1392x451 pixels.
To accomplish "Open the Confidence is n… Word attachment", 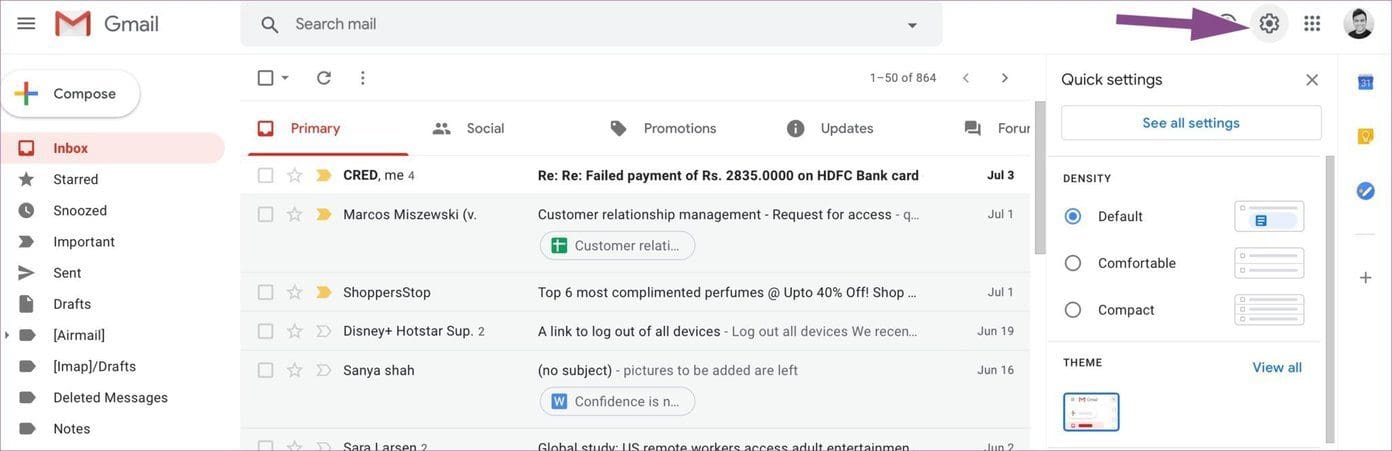I will (617, 402).
